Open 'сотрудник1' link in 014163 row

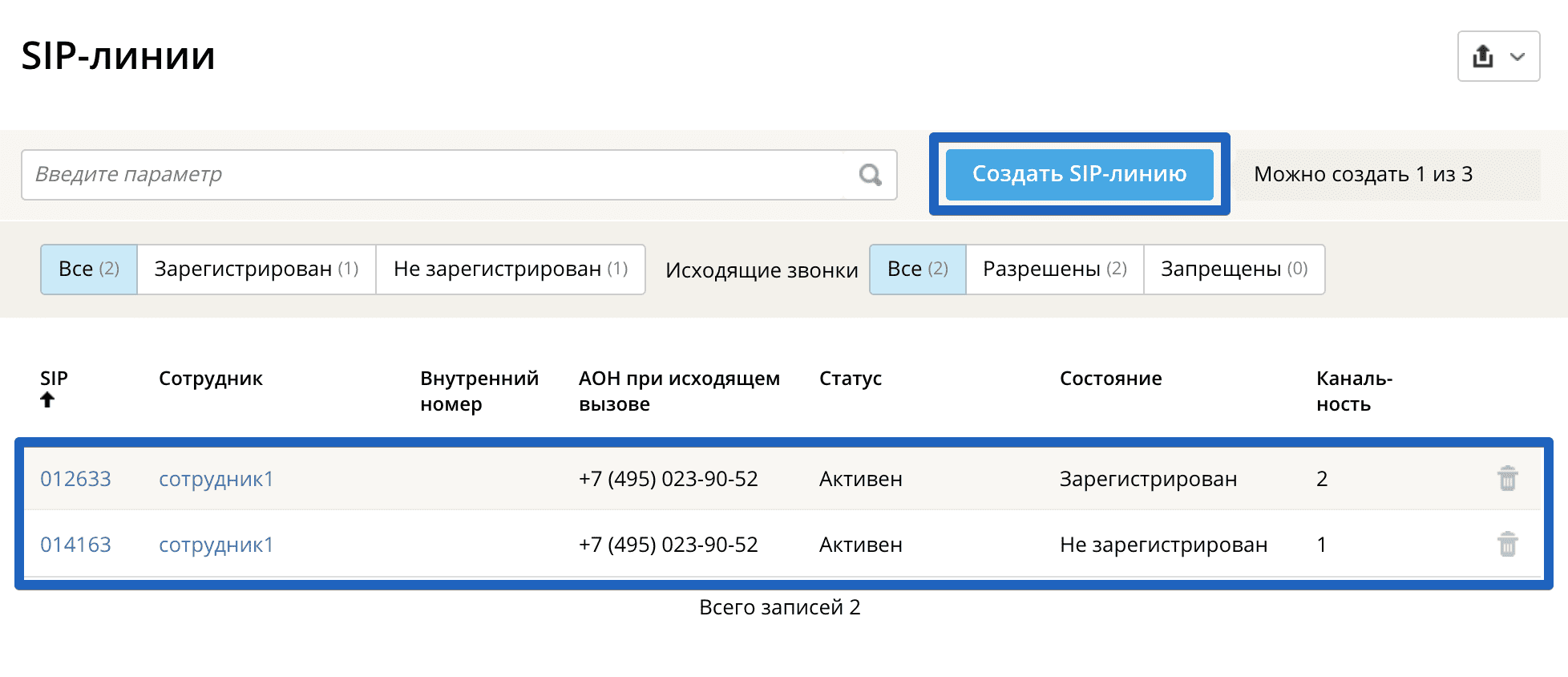[216, 545]
